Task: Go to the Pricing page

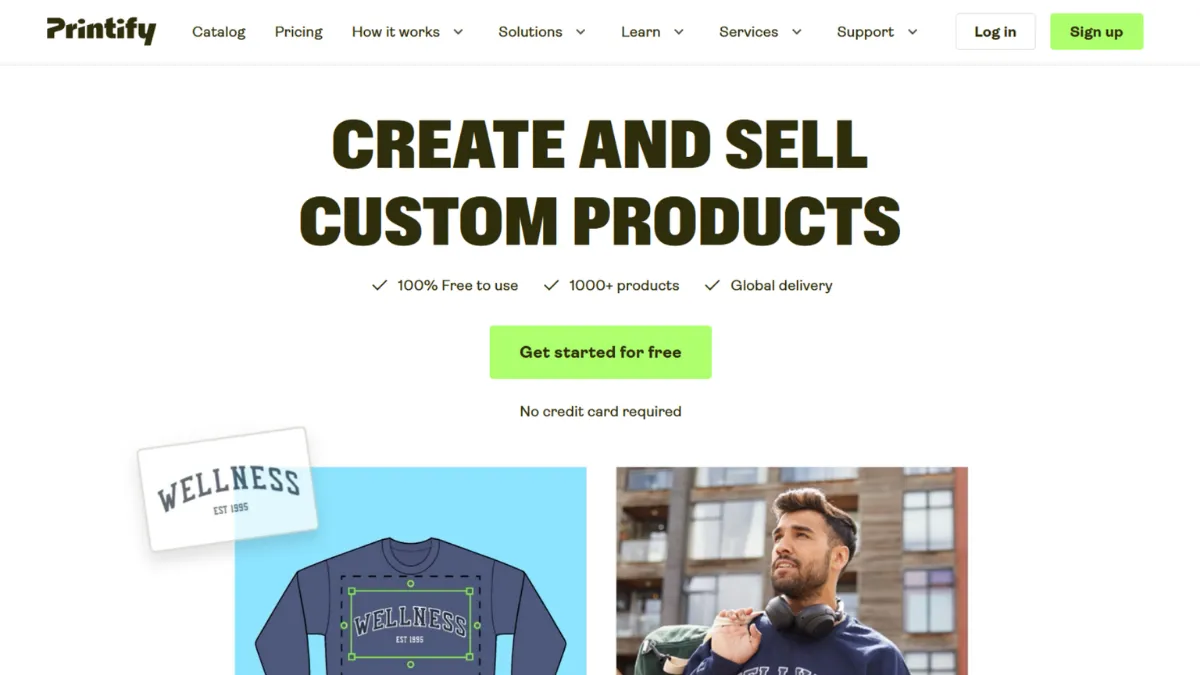Action: (299, 32)
